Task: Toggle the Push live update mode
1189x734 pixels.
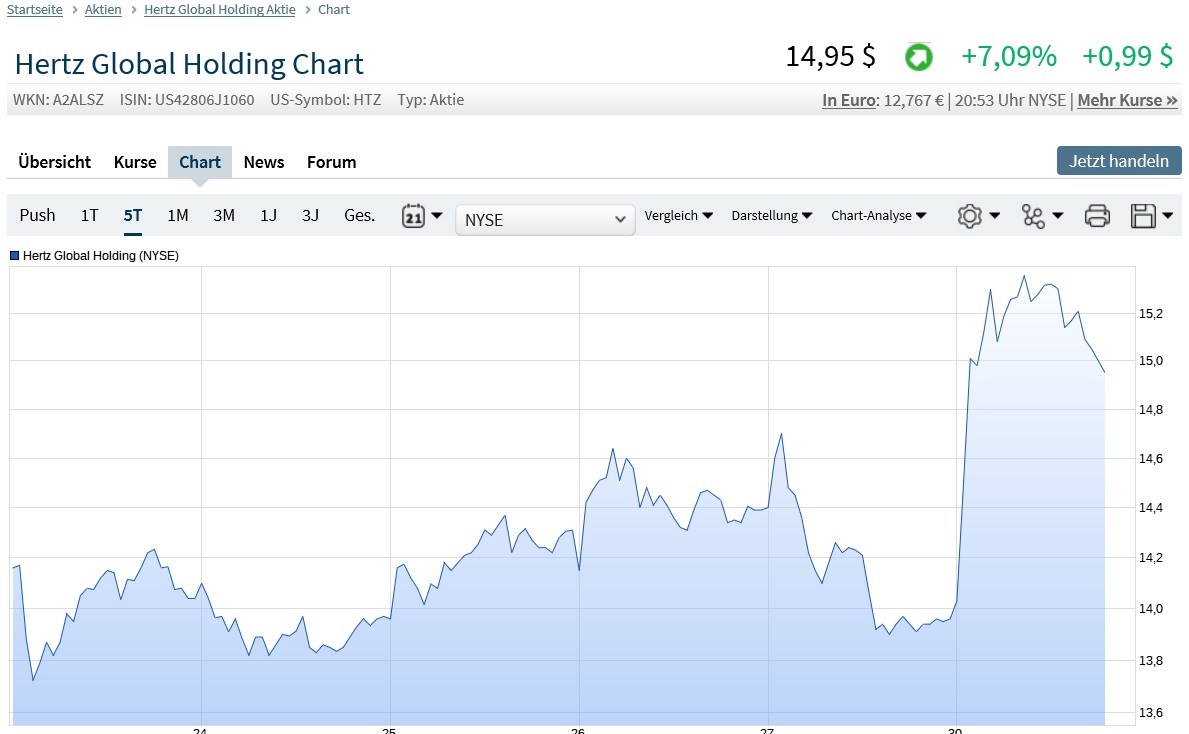Action: click(x=38, y=215)
